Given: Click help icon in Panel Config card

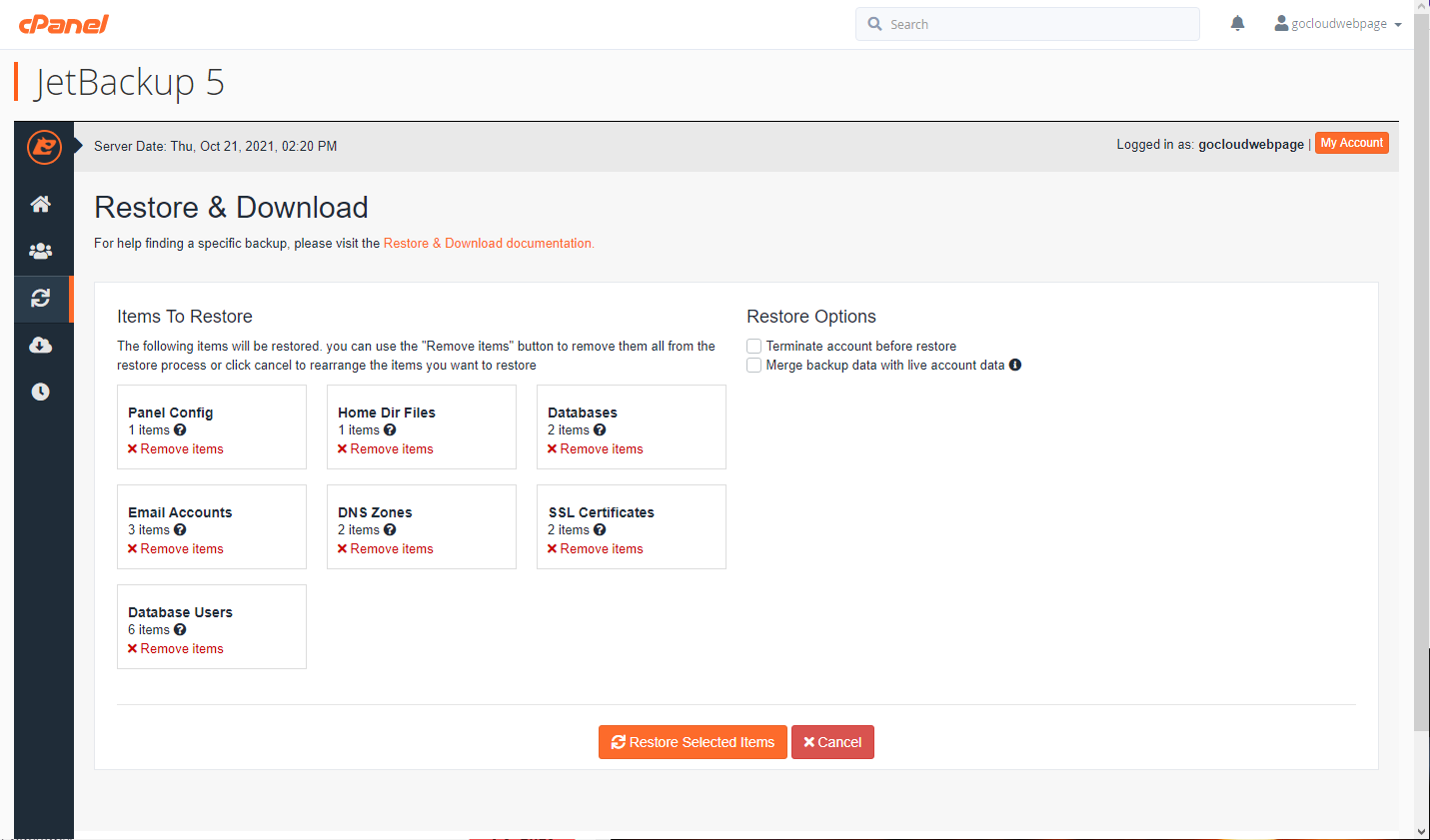Looking at the screenshot, I should 180,429.
